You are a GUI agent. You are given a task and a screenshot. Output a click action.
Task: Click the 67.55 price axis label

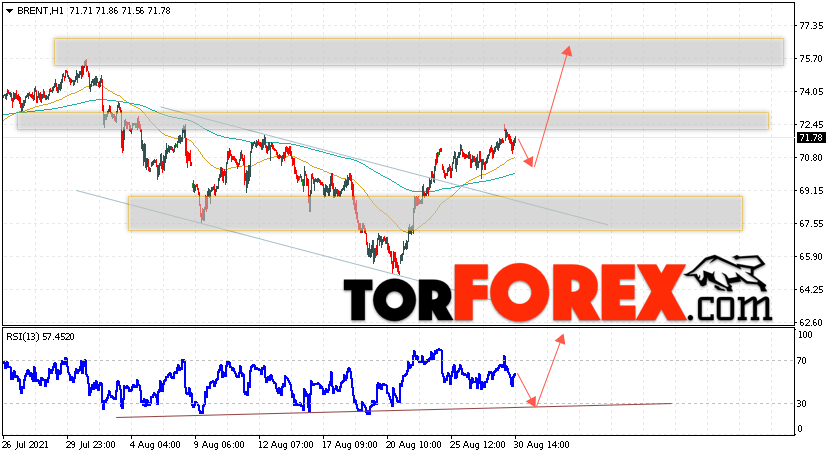point(812,223)
